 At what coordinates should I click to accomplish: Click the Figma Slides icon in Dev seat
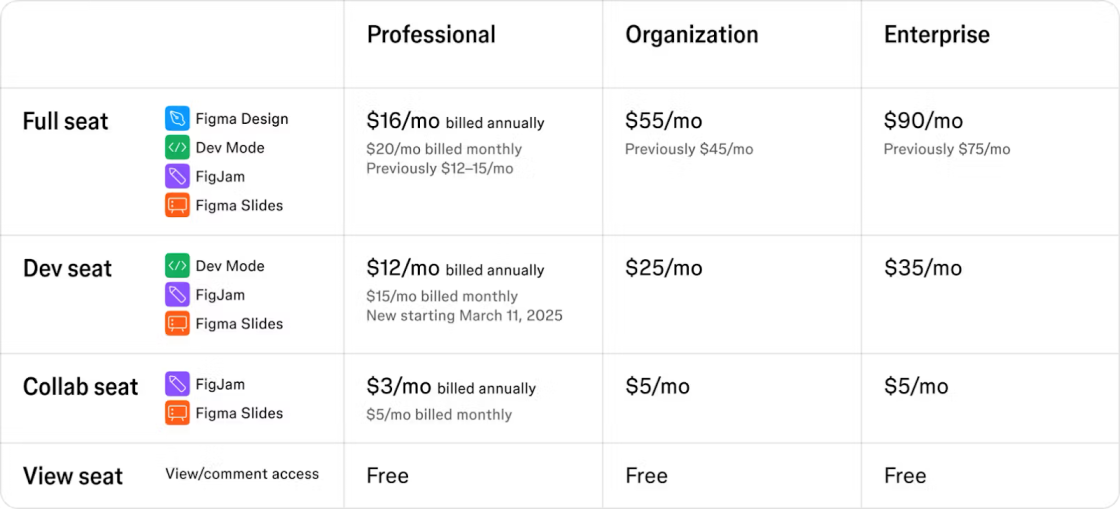coord(177,324)
